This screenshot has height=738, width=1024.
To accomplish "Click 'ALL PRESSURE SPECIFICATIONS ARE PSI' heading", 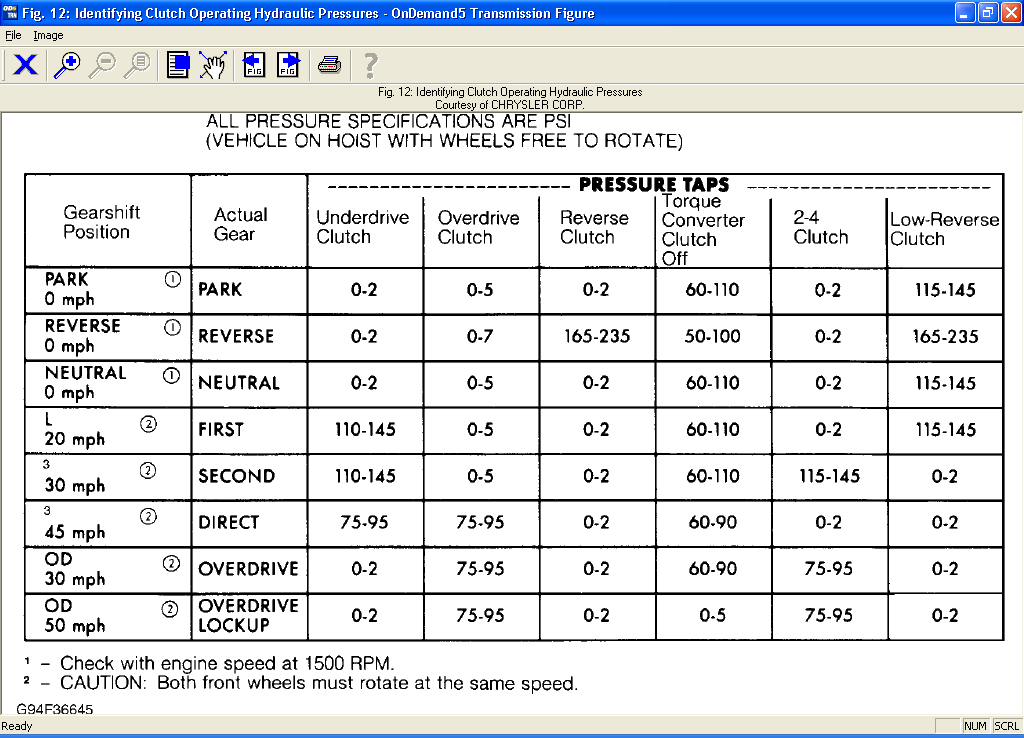I will pyautogui.click(x=389, y=121).
